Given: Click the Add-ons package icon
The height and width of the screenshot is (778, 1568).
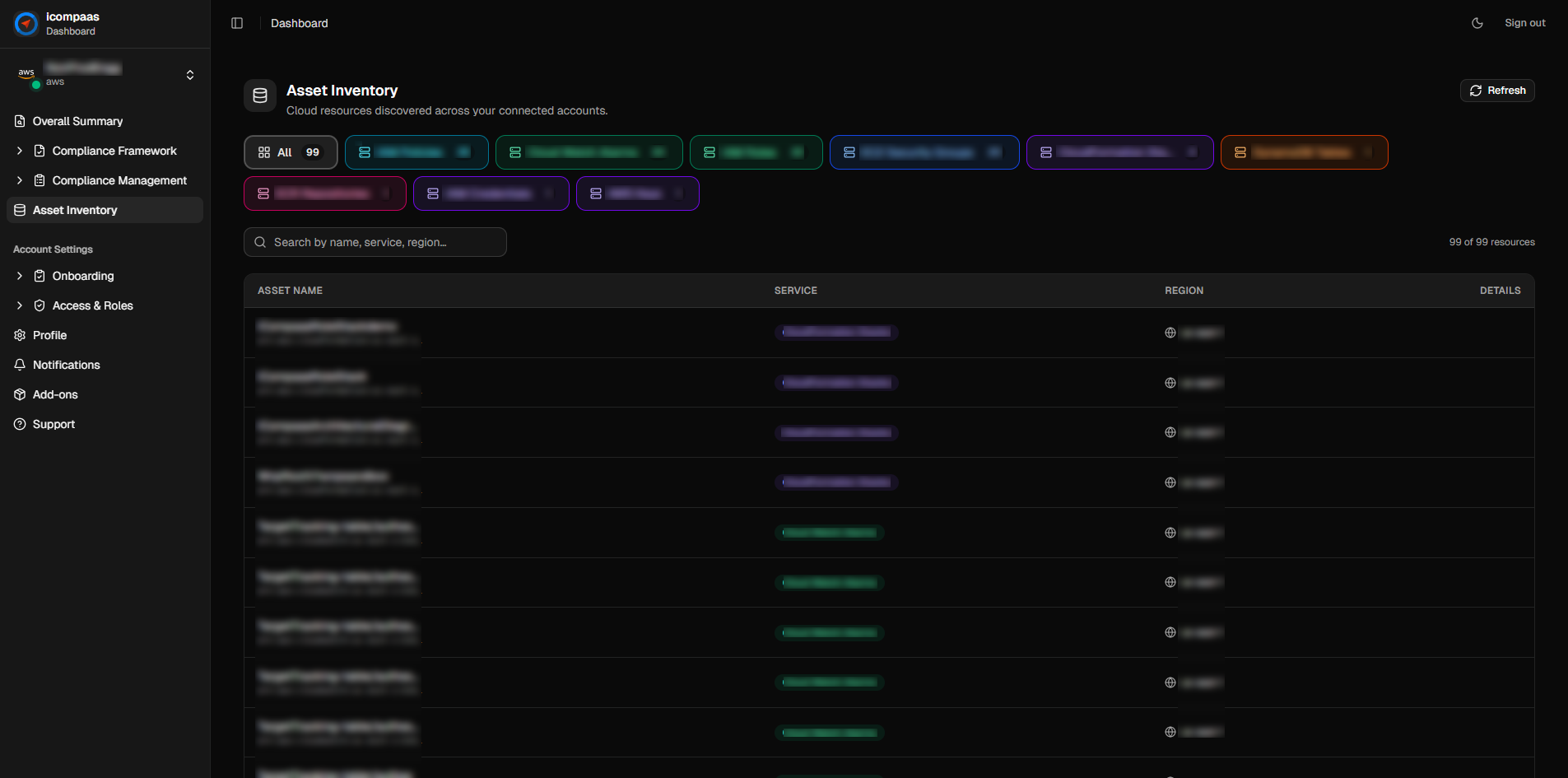Looking at the screenshot, I should click(20, 394).
